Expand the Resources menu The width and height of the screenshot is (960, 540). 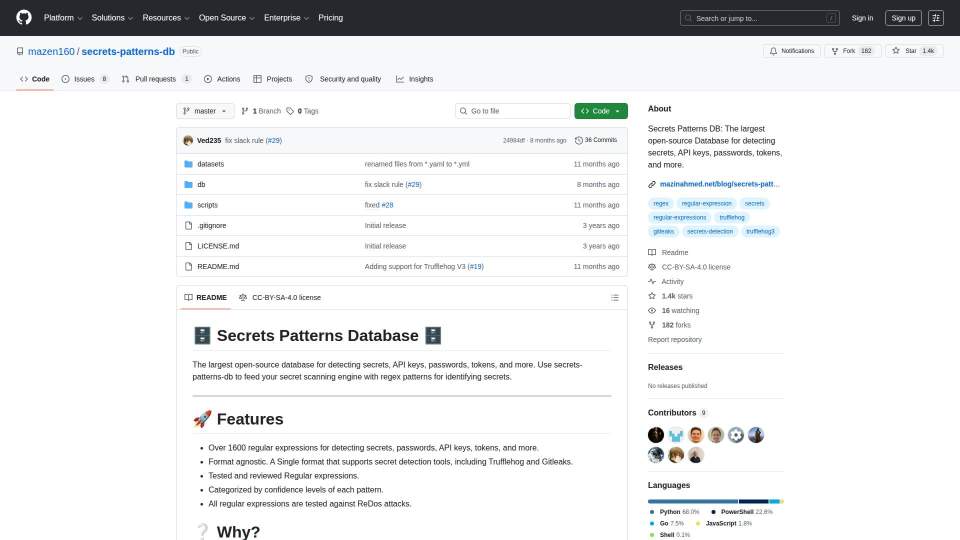(x=166, y=18)
